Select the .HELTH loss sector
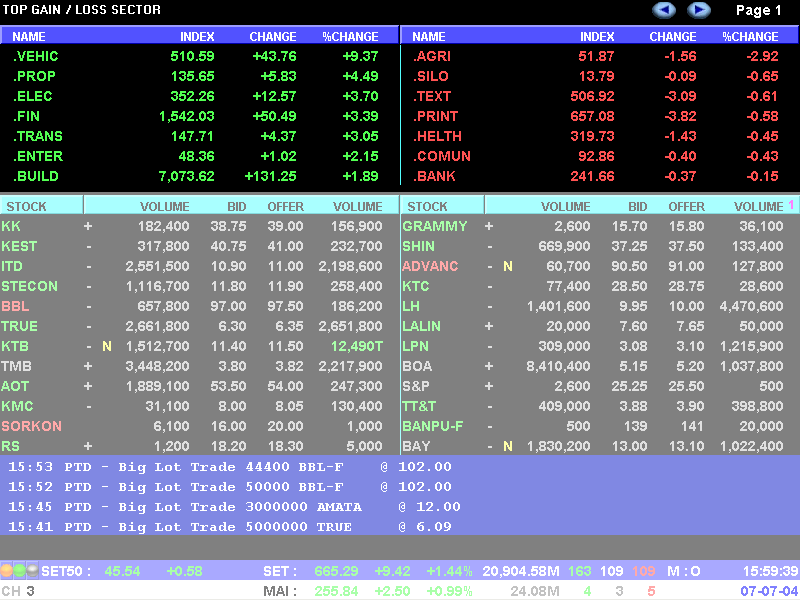The width and height of the screenshot is (800, 600). point(437,136)
